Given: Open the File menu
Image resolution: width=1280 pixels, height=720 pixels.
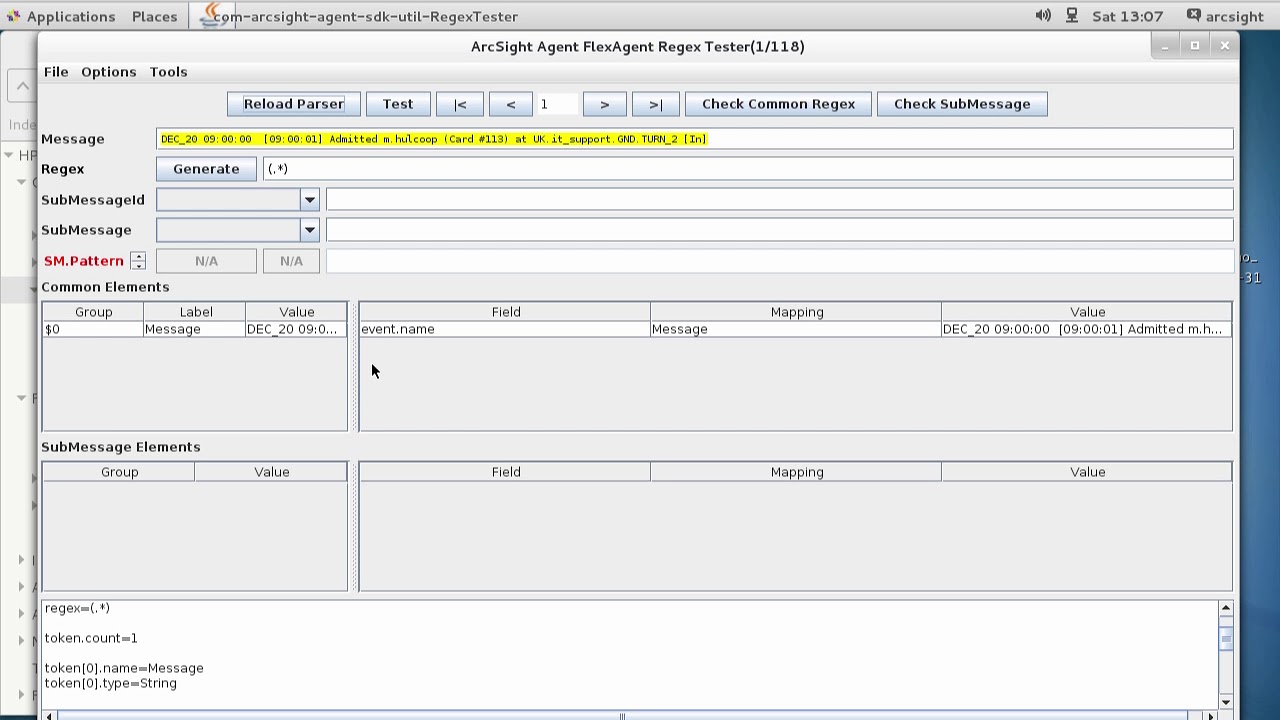Looking at the screenshot, I should 56,72.
